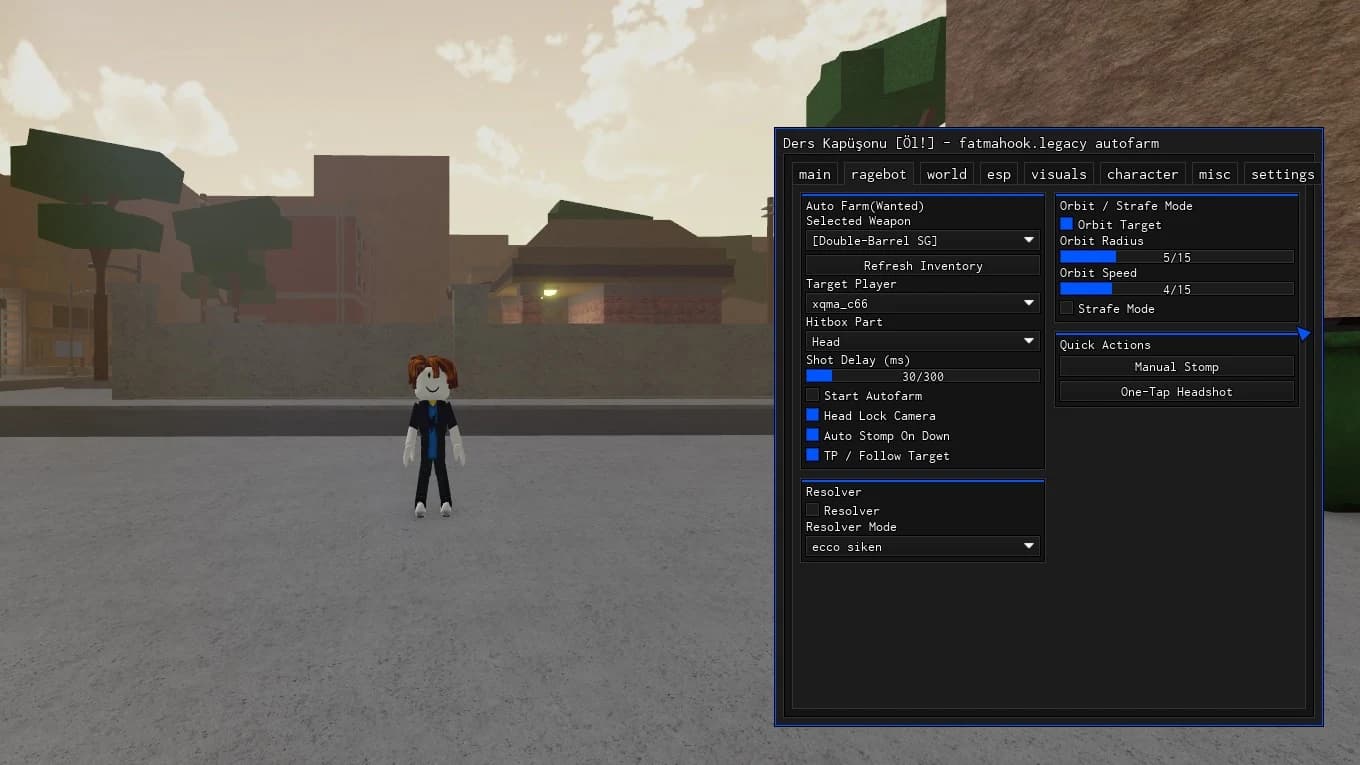Set the Orbit Speed slider

point(1176,289)
